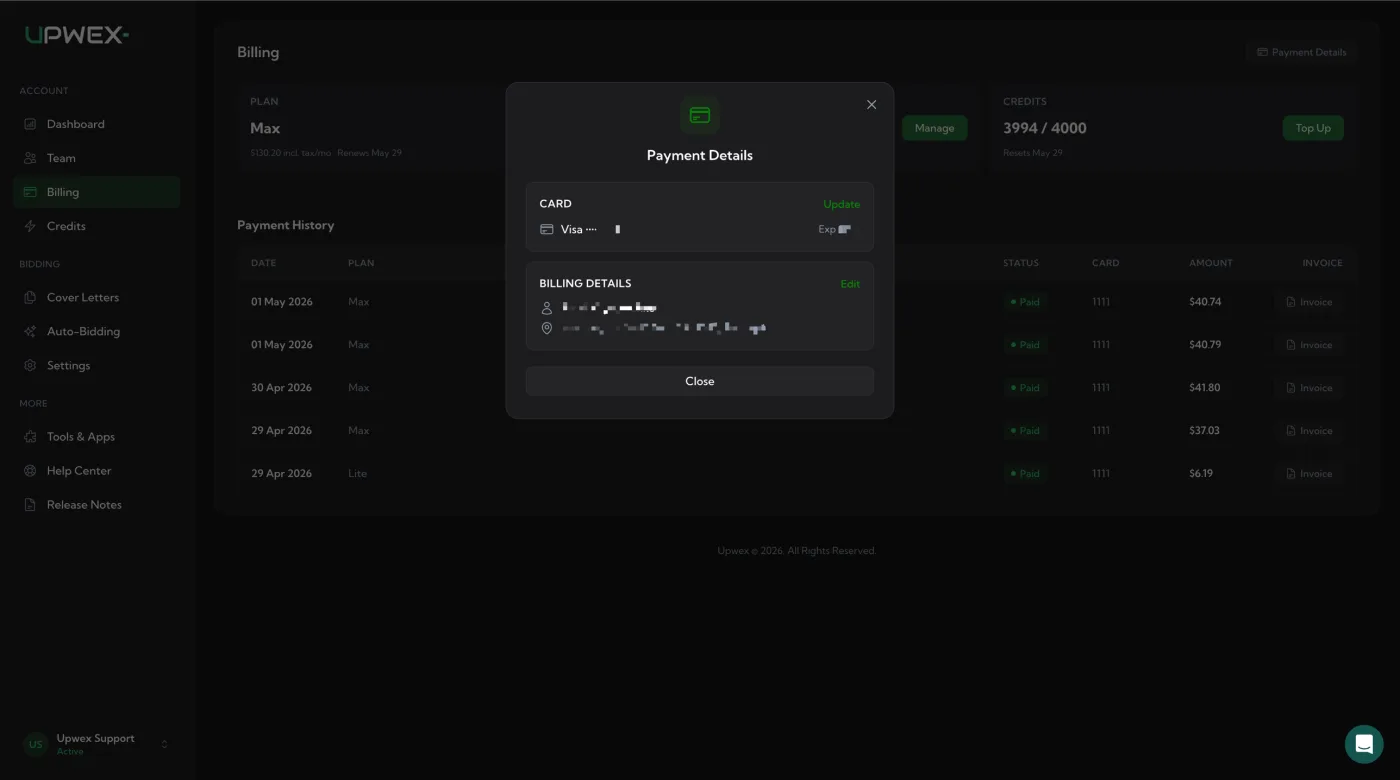1400x780 pixels.
Task: Click the Auto-Bidding sparkle icon
Action: [29, 331]
